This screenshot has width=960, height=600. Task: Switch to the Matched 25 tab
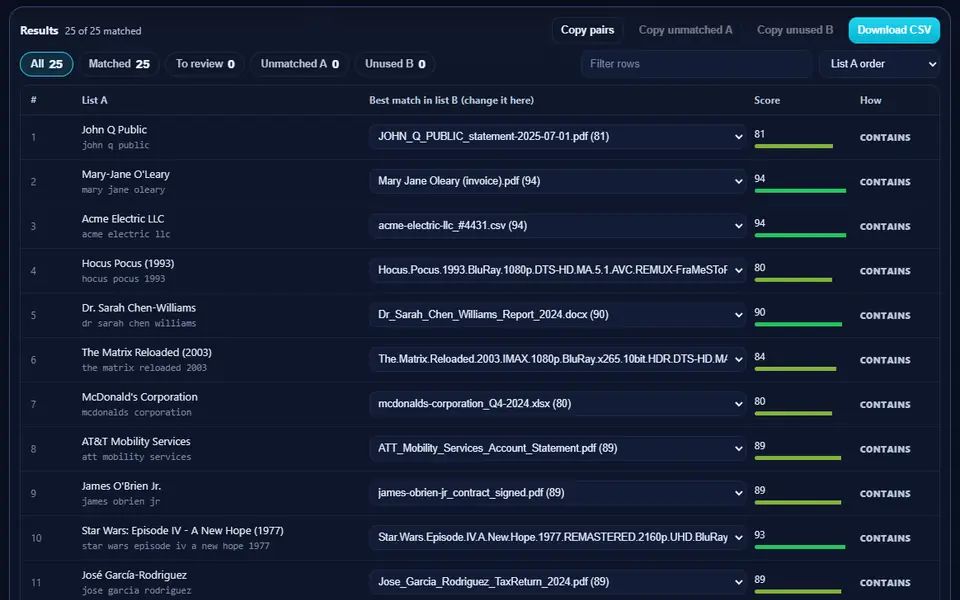tap(119, 64)
